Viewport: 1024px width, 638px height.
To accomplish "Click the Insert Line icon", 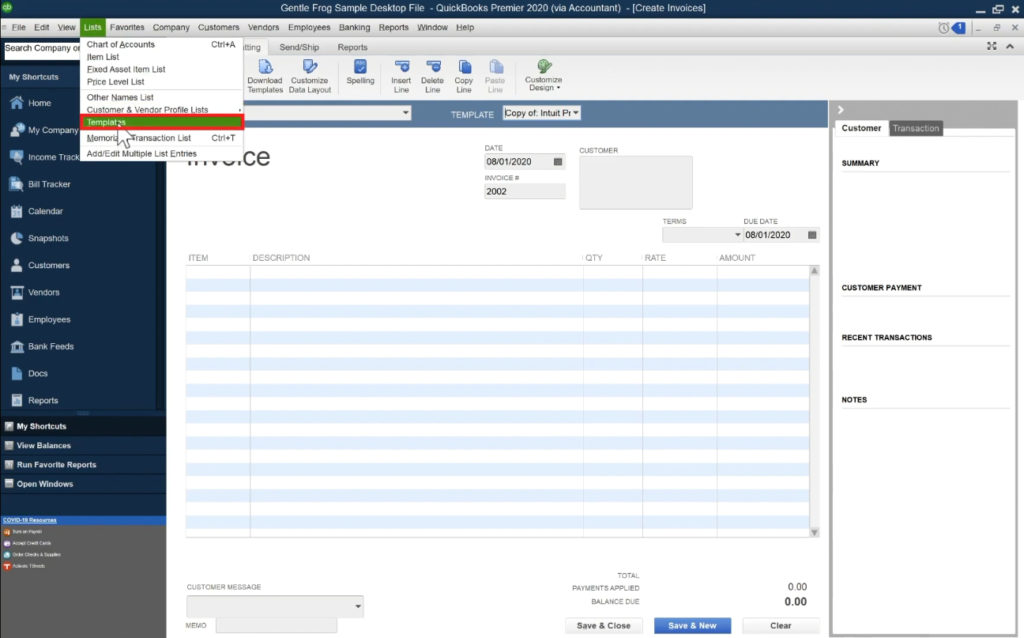I will pos(402,74).
